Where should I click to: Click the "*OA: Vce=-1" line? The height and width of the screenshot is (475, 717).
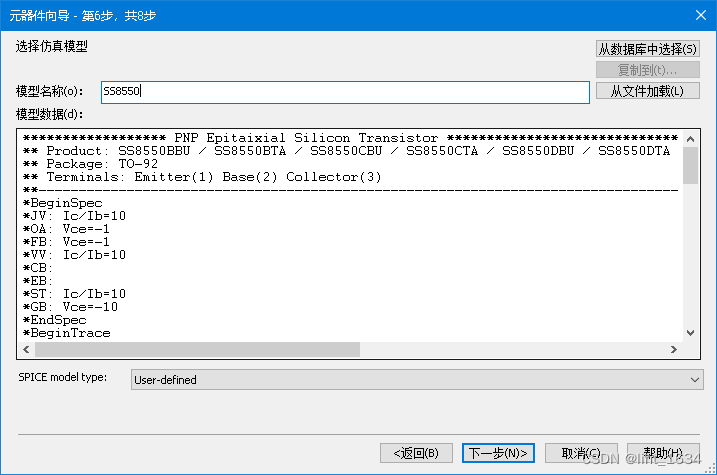67,229
